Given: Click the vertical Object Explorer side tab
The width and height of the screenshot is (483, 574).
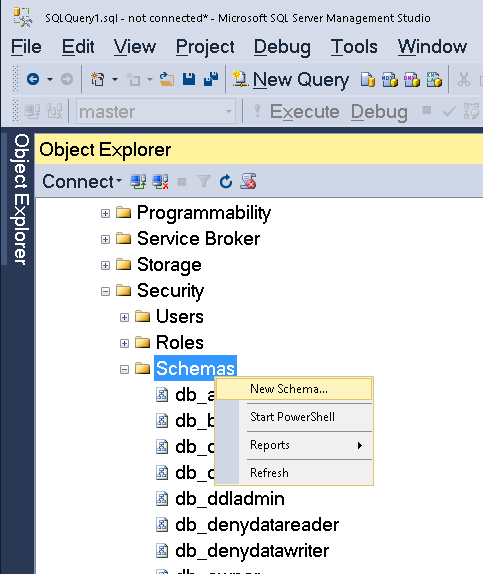Looking at the screenshot, I should click(21, 199).
